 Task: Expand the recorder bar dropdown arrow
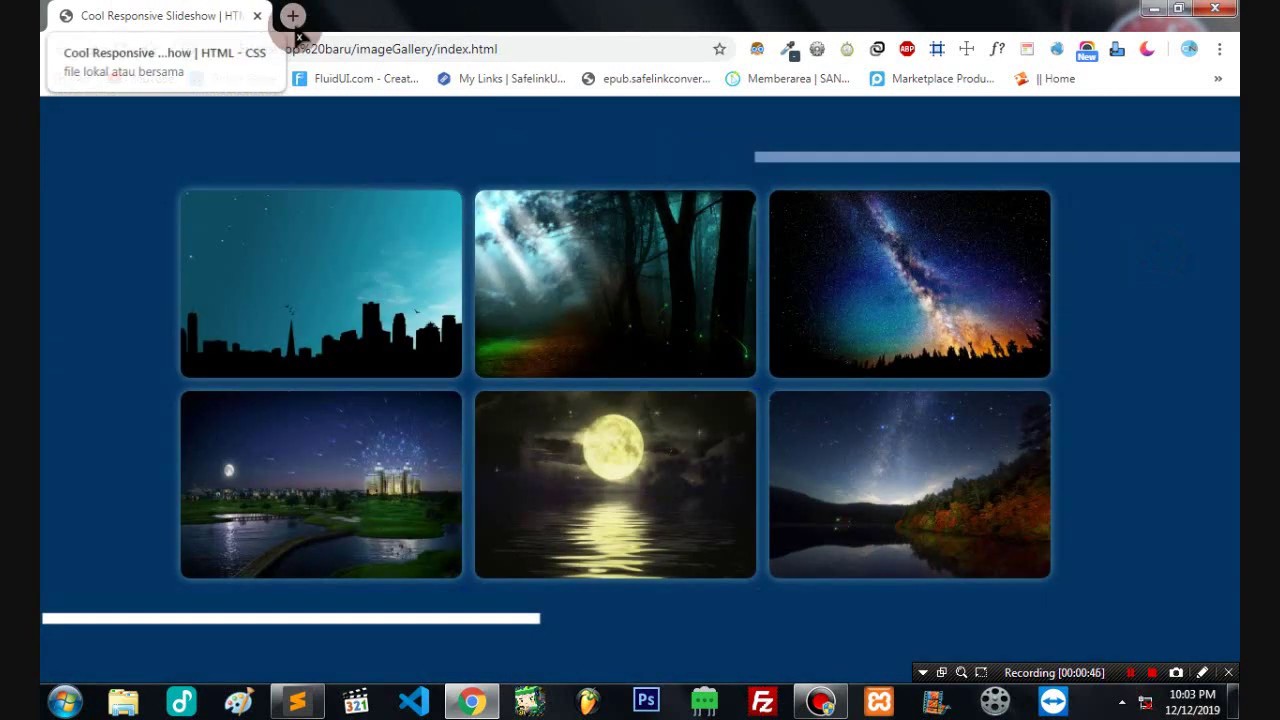click(923, 673)
